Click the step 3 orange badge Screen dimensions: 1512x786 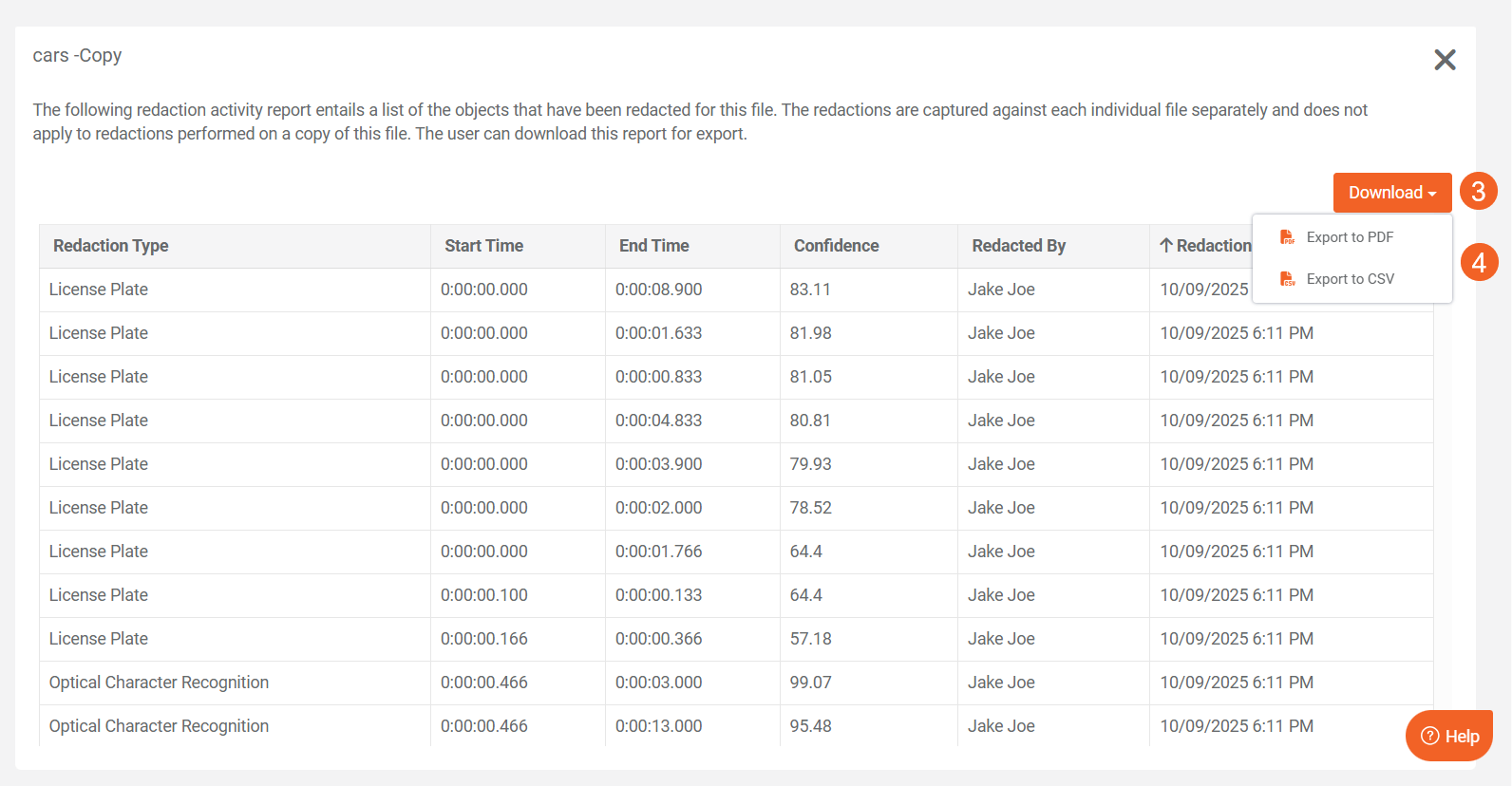tap(1478, 192)
